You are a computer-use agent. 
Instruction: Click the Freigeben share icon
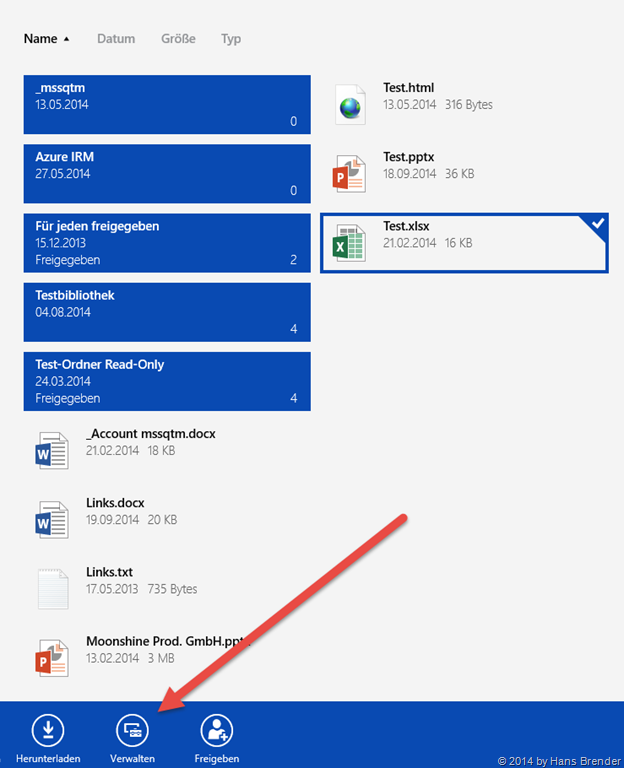tap(217, 730)
